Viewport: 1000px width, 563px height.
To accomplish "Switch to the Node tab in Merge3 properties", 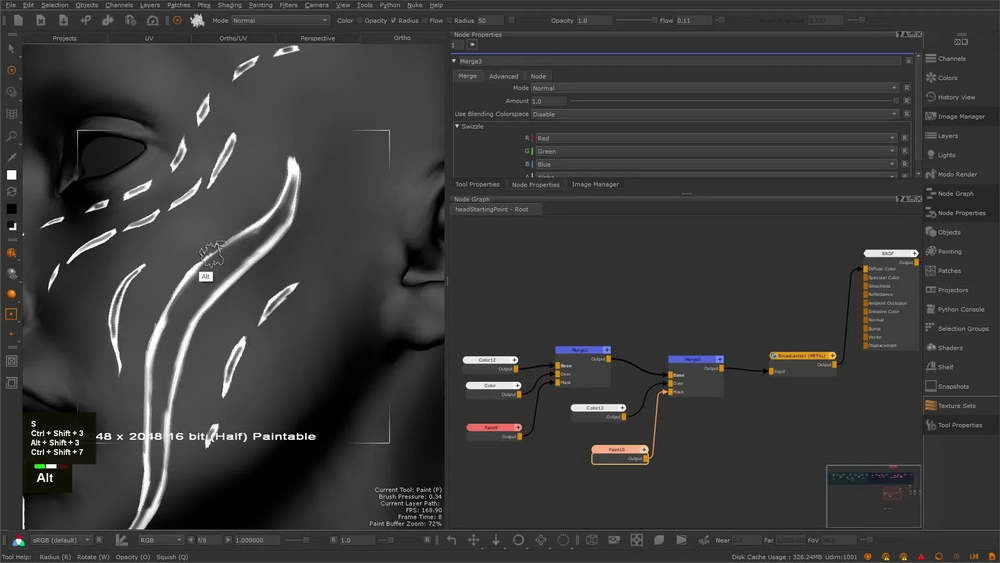I will (538, 76).
